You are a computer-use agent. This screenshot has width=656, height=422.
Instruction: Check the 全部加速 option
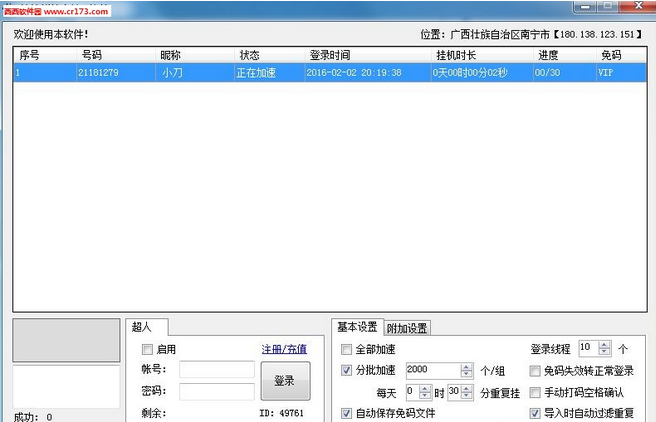(x=347, y=349)
